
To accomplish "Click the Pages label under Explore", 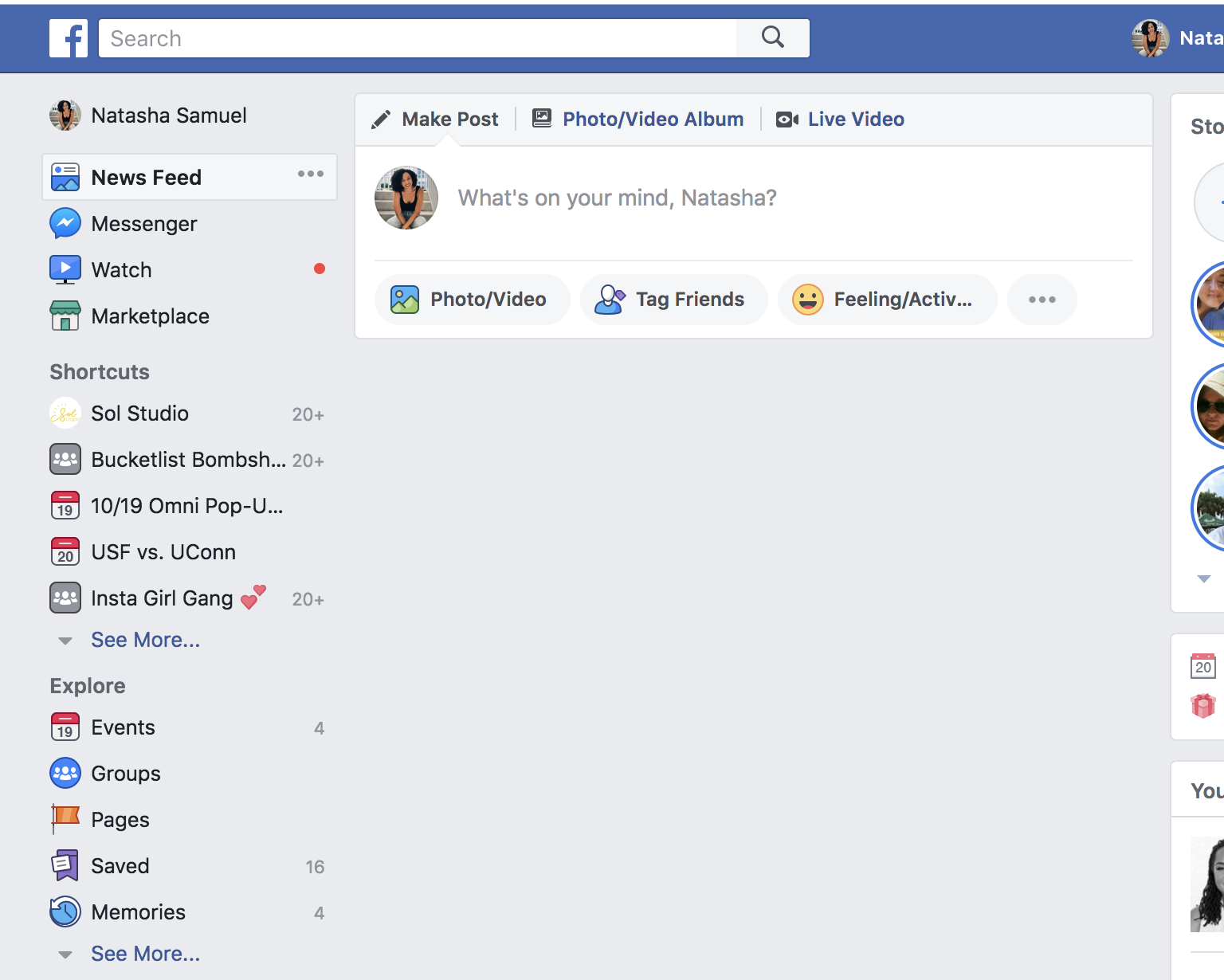I will pos(120,820).
